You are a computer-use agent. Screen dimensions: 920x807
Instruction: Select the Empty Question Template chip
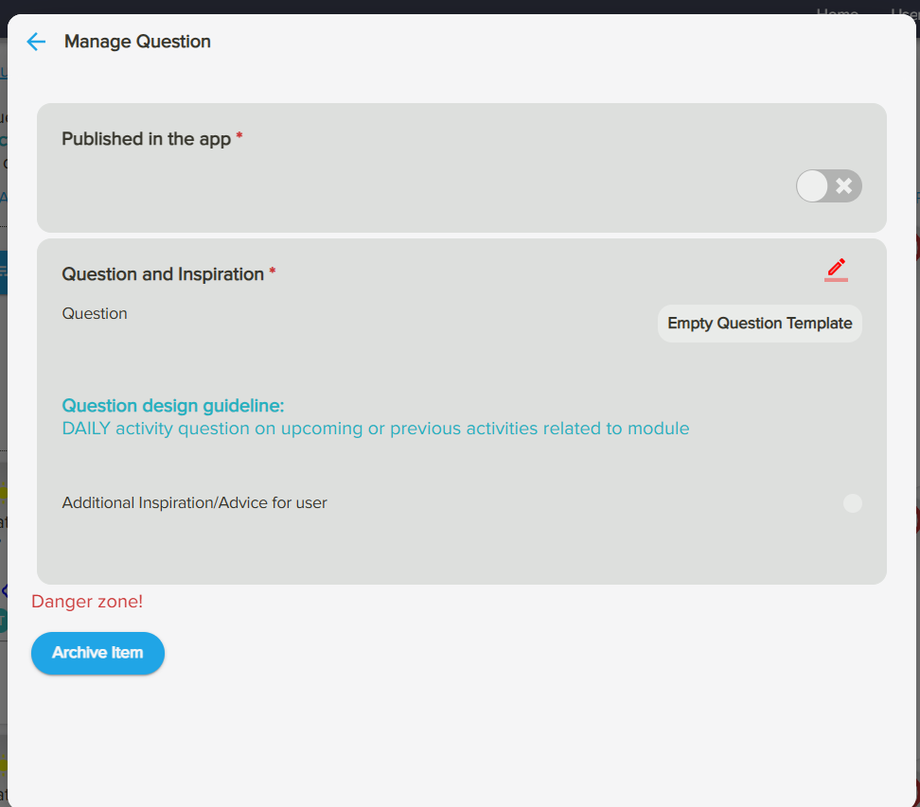[759, 323]
